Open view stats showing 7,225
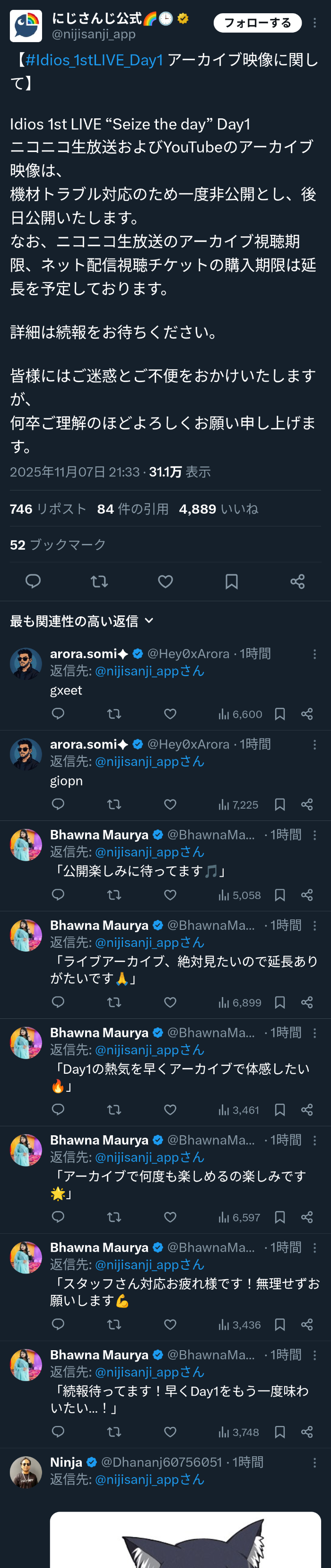This screenshot has width=331, height=1568. [x=238, y=805]
